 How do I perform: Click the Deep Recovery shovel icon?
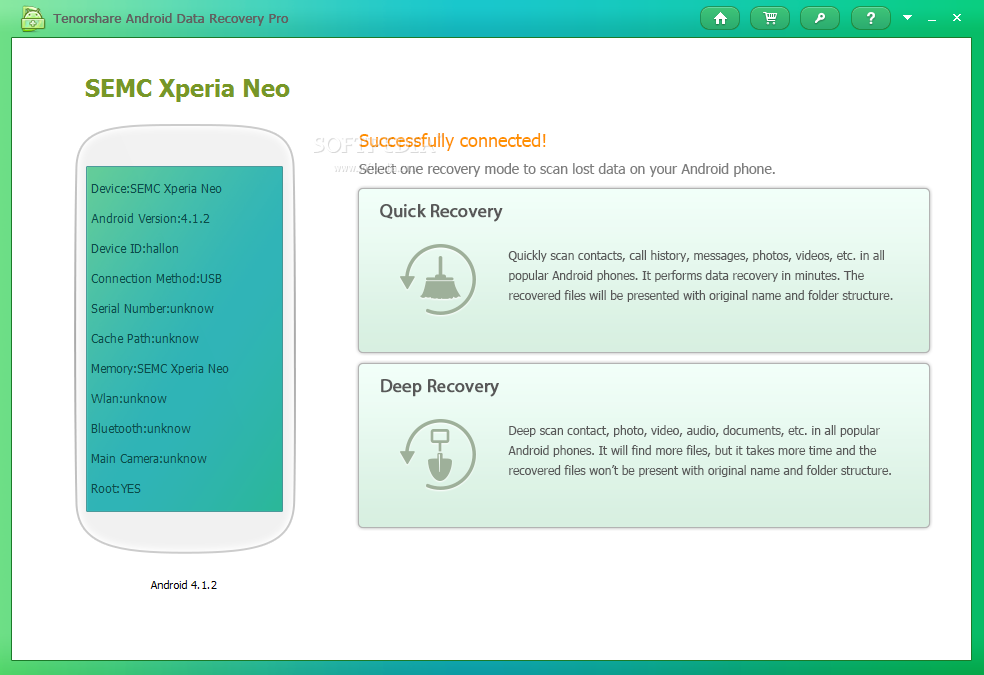[x=438, y=454]
